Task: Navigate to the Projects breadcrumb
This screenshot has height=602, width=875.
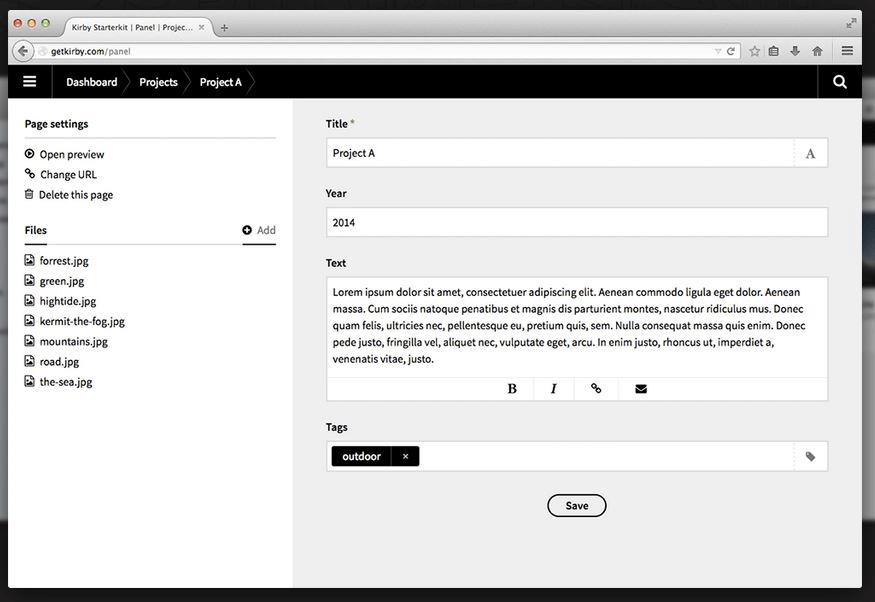Action: 158,82
